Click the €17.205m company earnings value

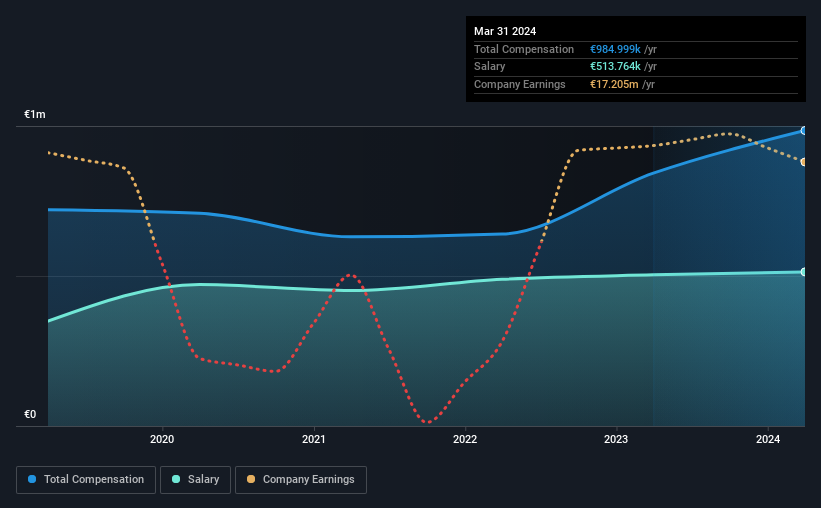614,84
